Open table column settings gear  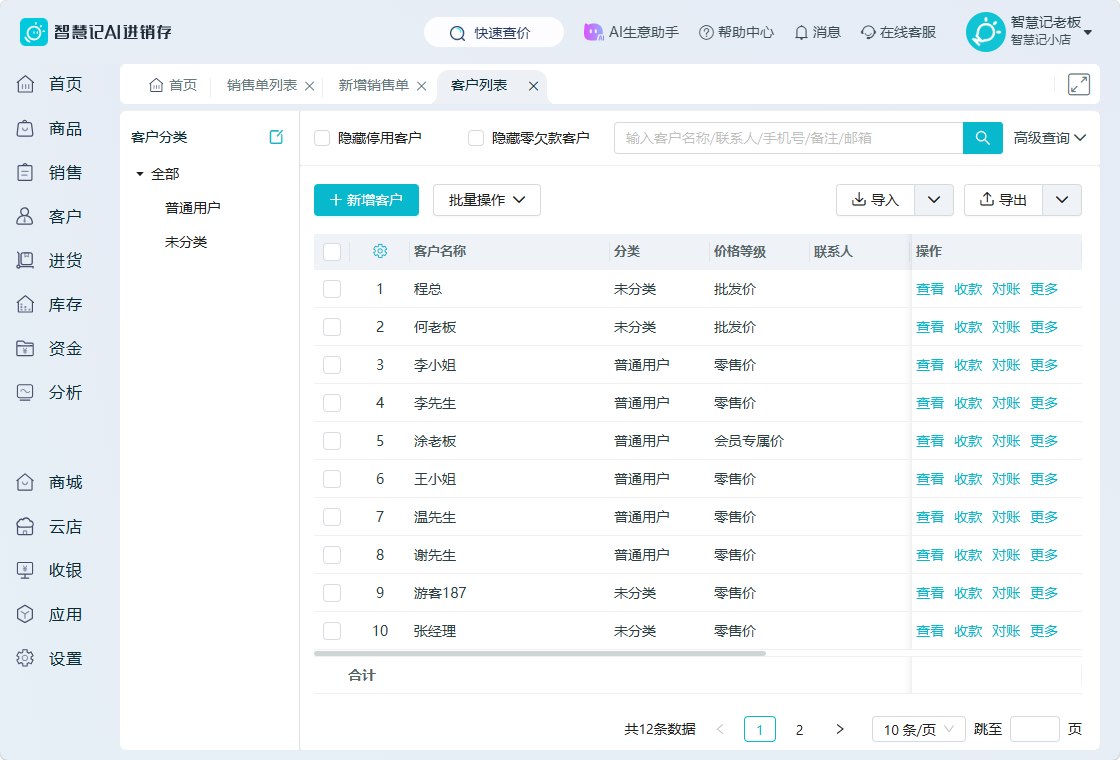[x=380, y=251]
